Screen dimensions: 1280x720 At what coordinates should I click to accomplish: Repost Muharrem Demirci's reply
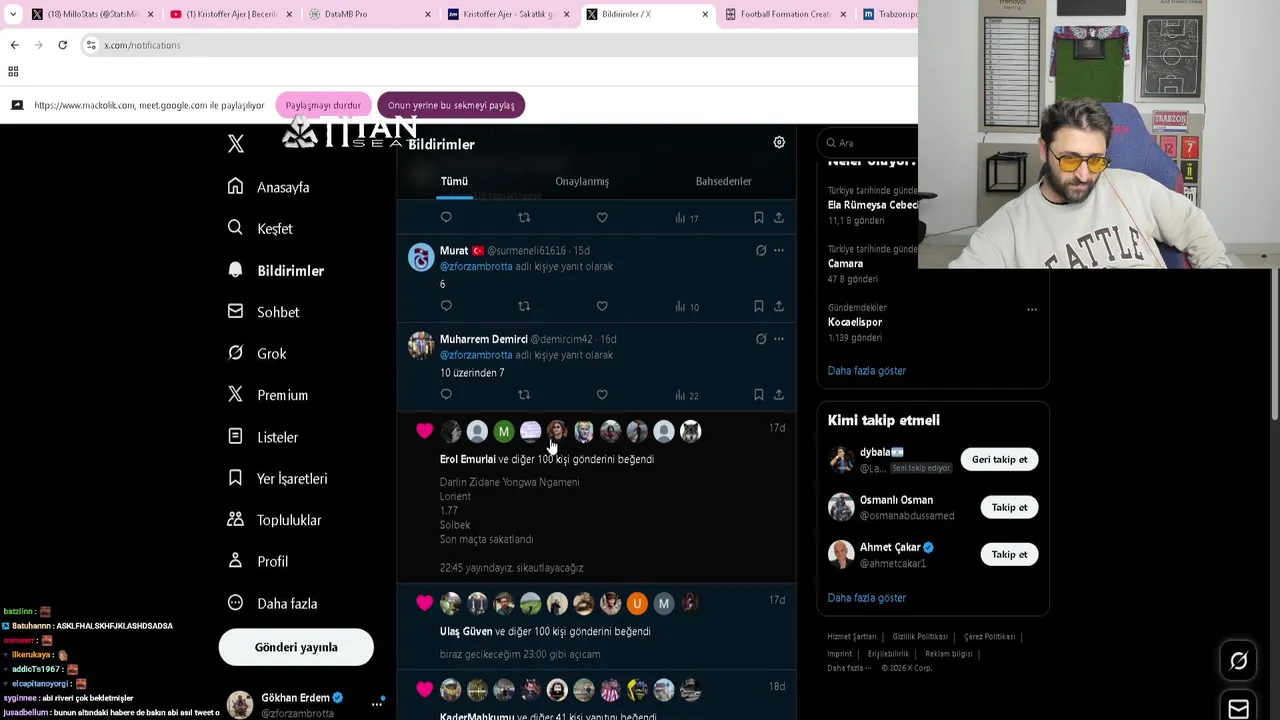point(524,395)
